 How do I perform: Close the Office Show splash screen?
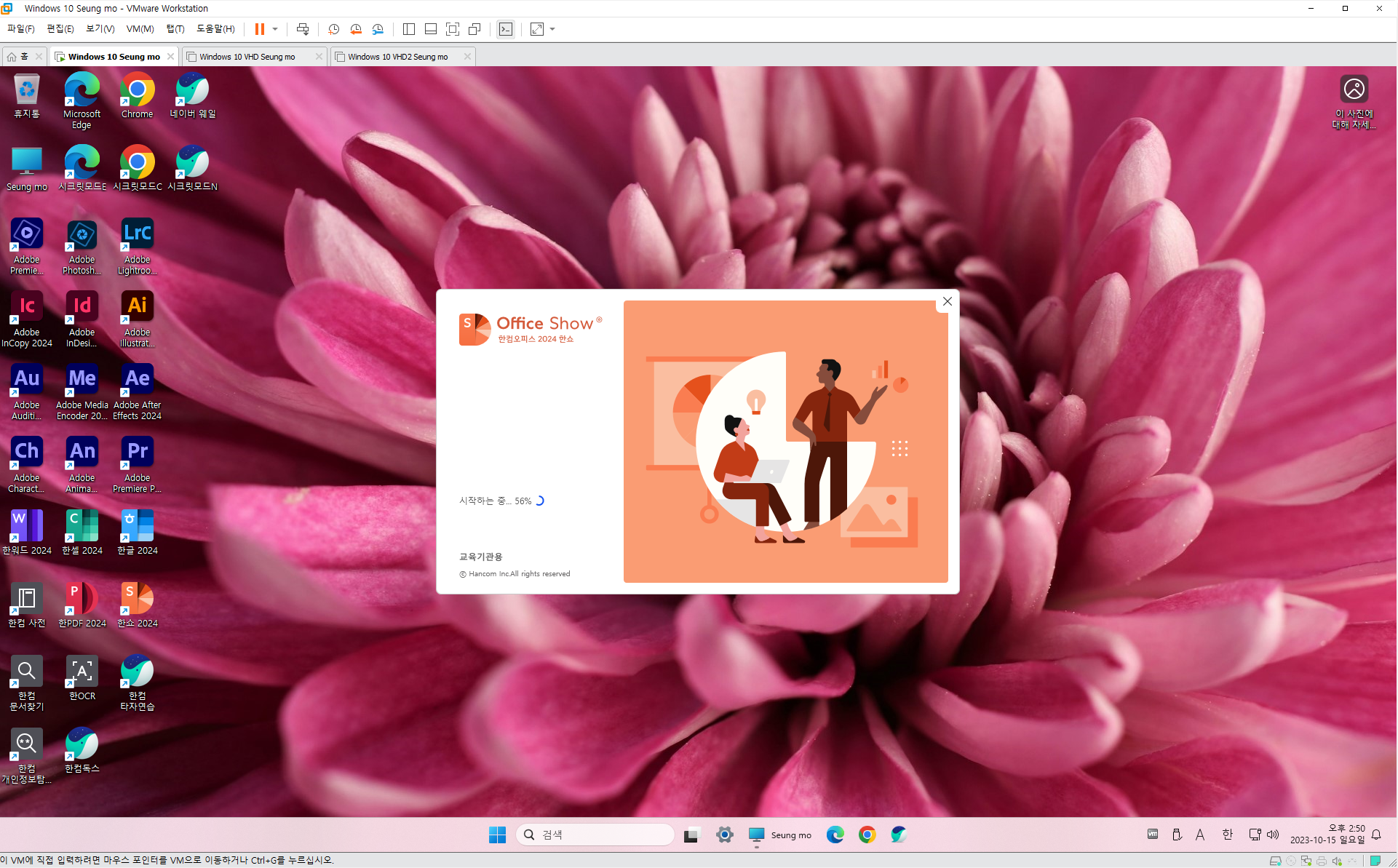click(x=947, y=301)
